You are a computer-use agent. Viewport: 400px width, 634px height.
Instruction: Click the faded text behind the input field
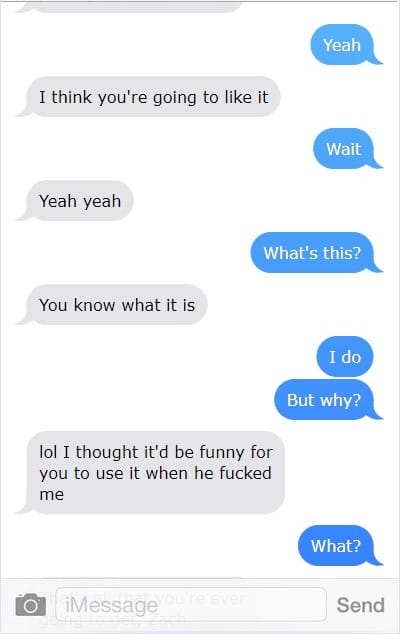[142, 607]
